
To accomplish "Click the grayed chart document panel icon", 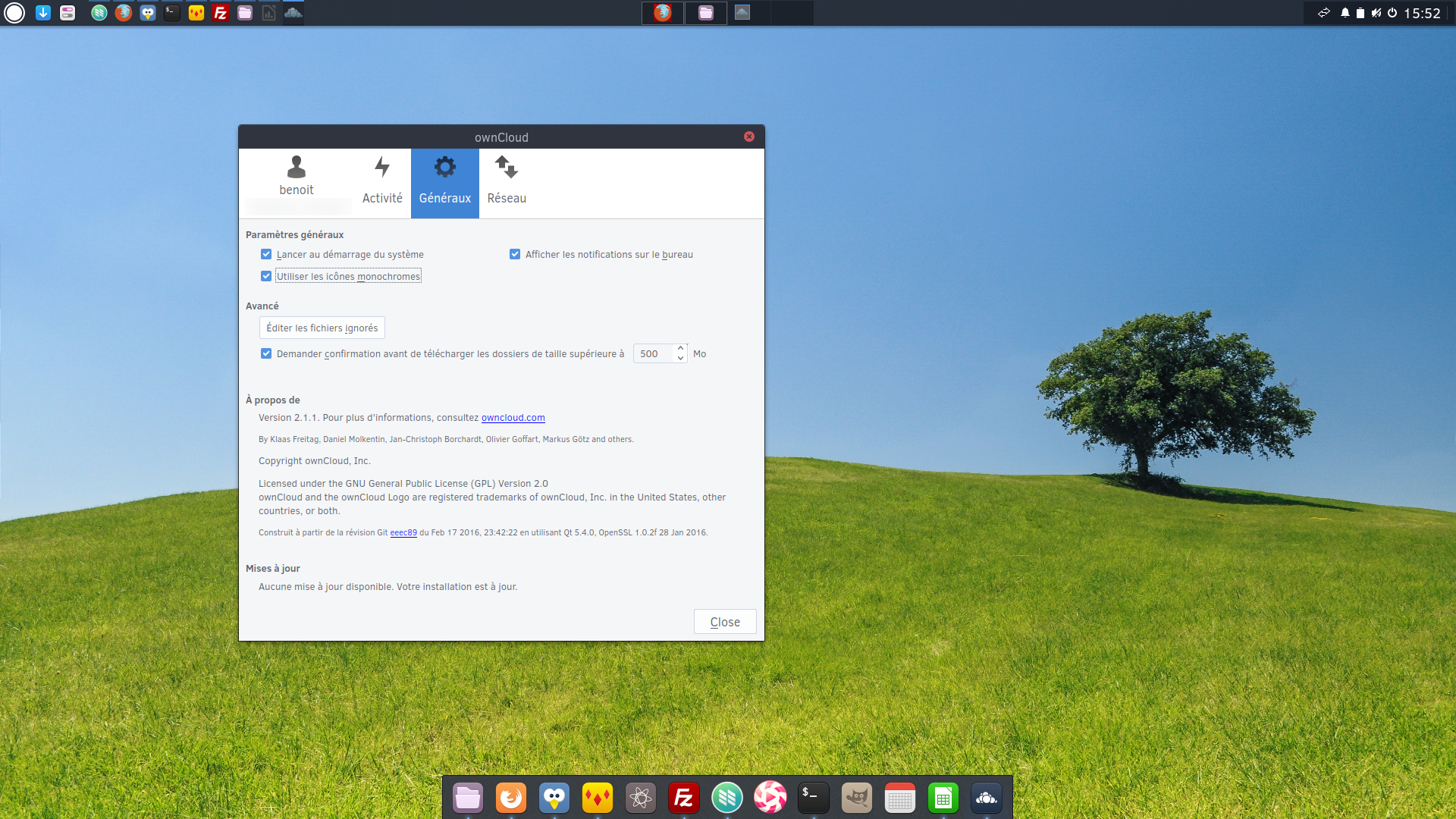I will click(x=269, y=13).
